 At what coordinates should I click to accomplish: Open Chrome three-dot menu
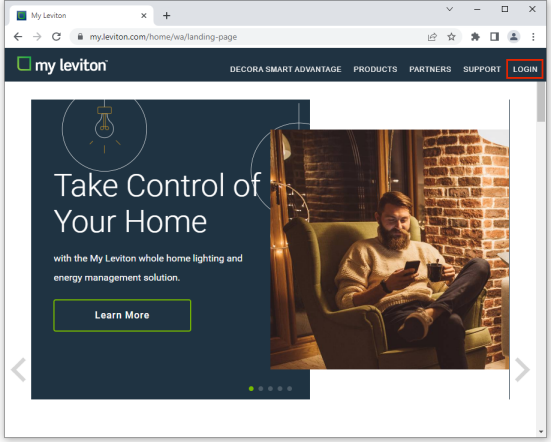point(533,37)
